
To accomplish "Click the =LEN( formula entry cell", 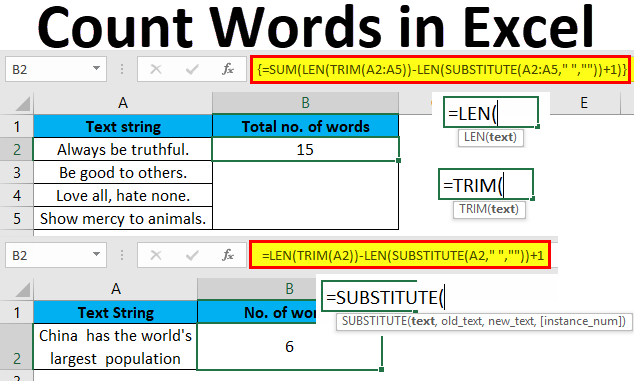I will point(491,113).
